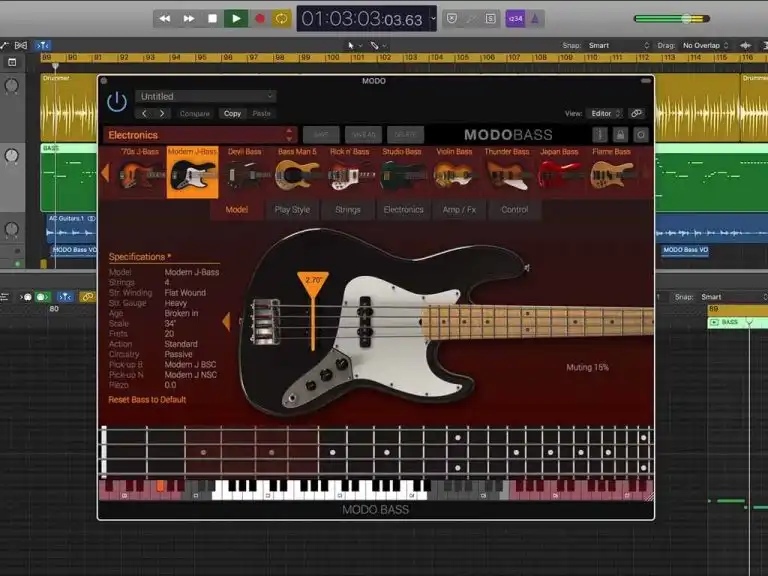This screenshot has width=768, height=576.
Task: Adjust the Bass track volume knob
Action: point(11,156)
